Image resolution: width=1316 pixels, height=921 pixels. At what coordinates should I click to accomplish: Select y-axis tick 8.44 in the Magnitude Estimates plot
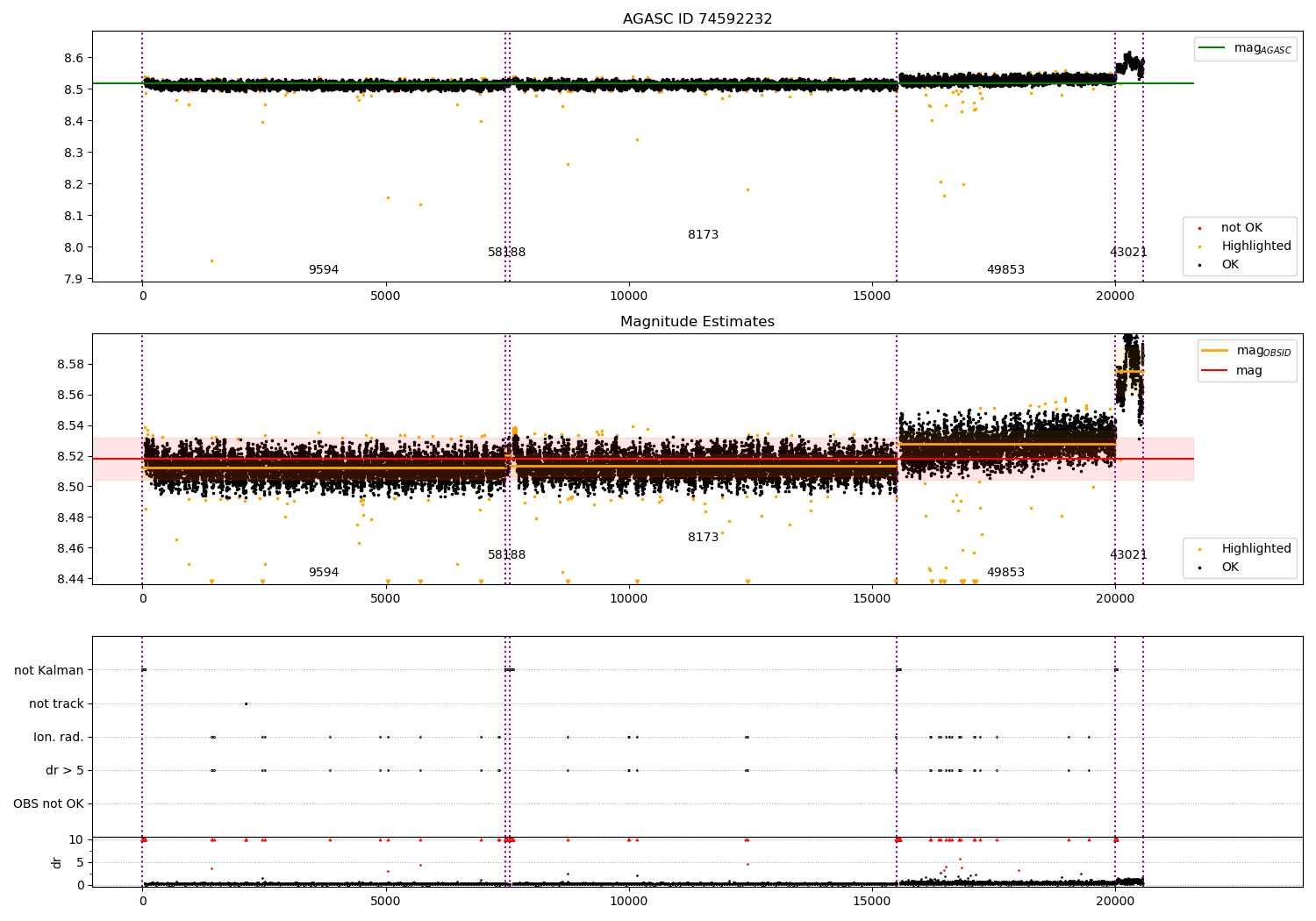tap(69, 580)
